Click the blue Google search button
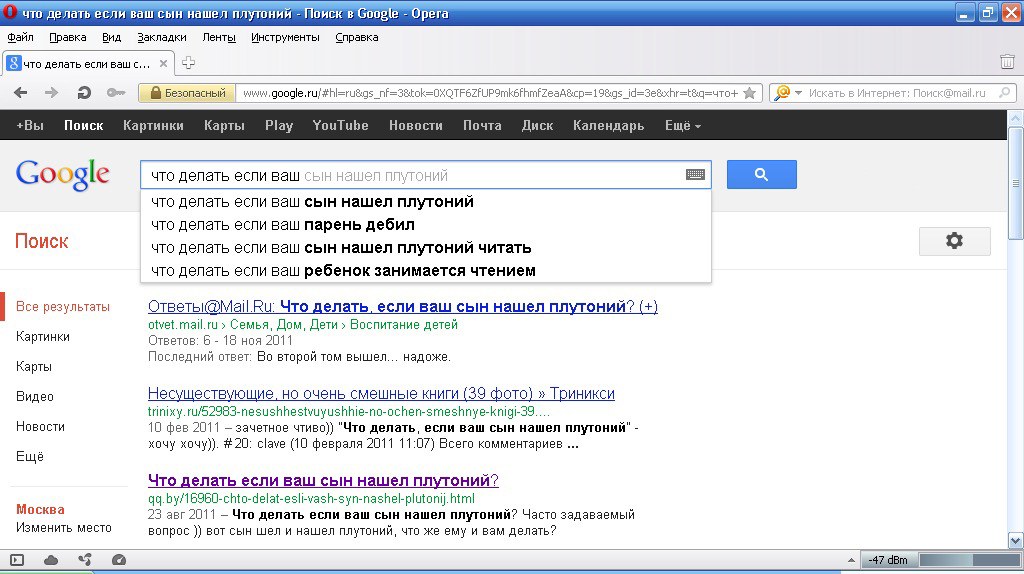The height and width of the screenshot is (574, 1024). (761, 174)
